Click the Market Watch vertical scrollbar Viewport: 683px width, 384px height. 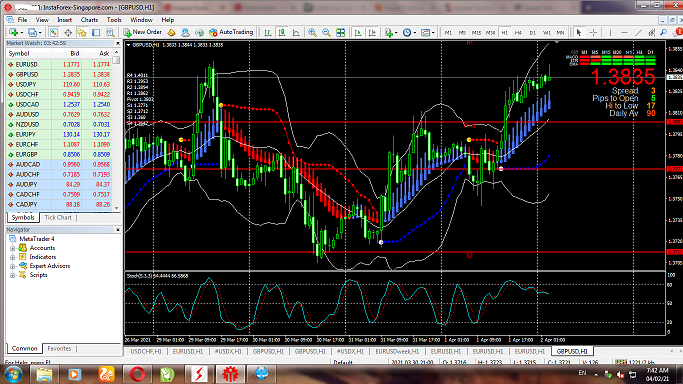click(116, 130)
